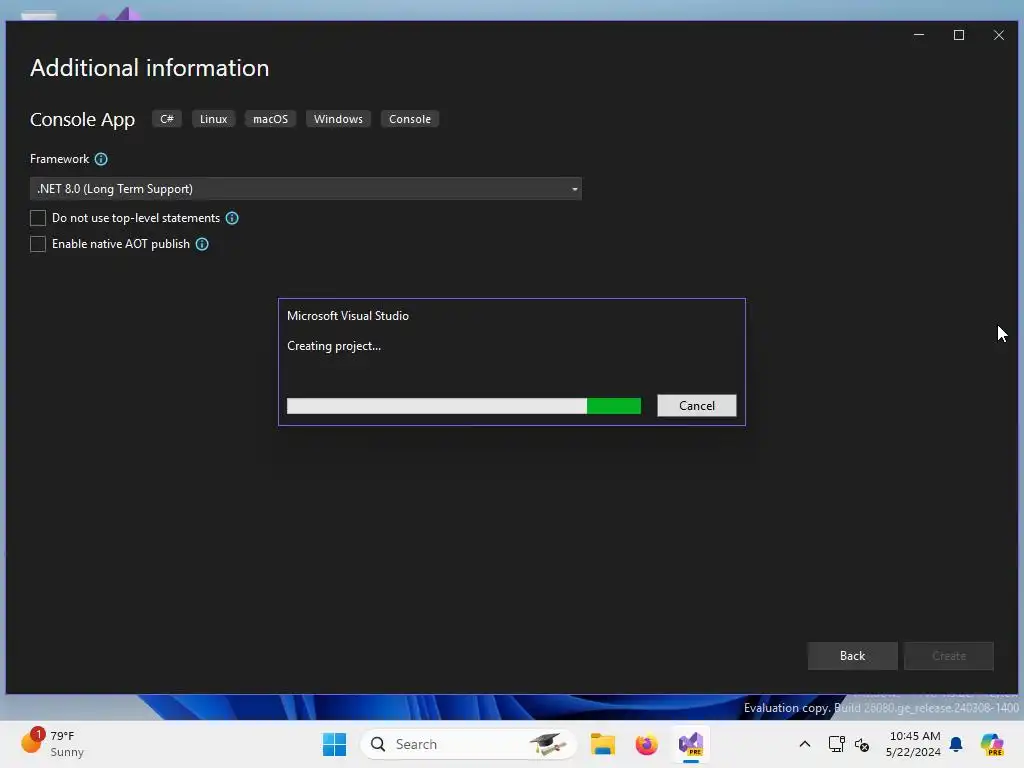
Task: Check 'Do not use top-level statements'
Action: point(38,218)
